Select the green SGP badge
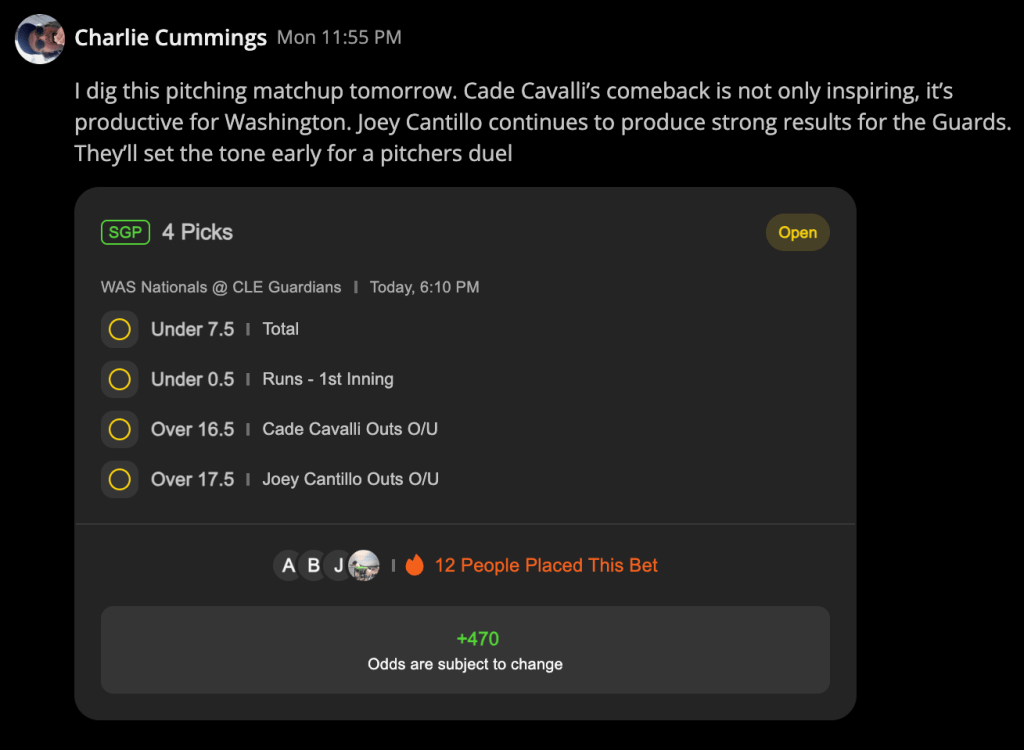Image resolution: width=1024 pixels, height=750 pixels. coord(125,232)
